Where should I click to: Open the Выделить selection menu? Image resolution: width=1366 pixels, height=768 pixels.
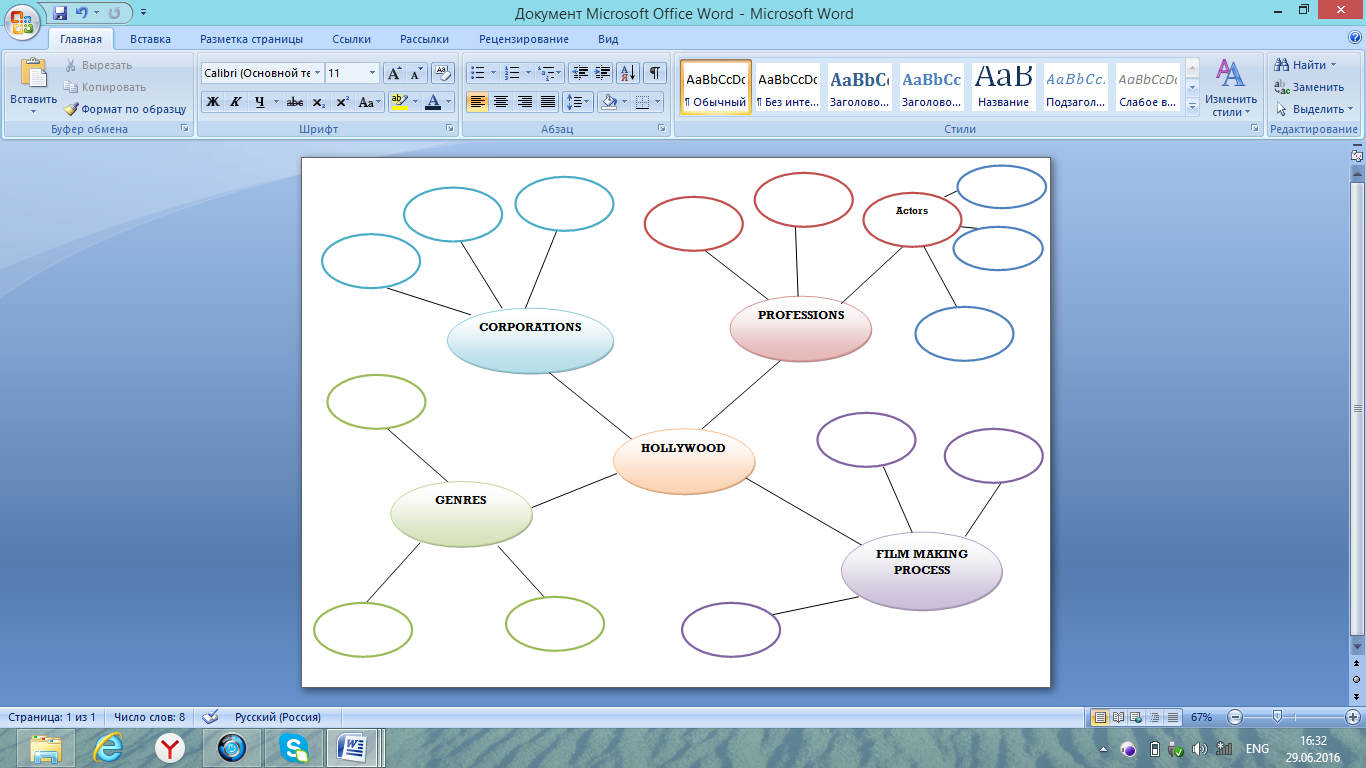(1315, 109)
